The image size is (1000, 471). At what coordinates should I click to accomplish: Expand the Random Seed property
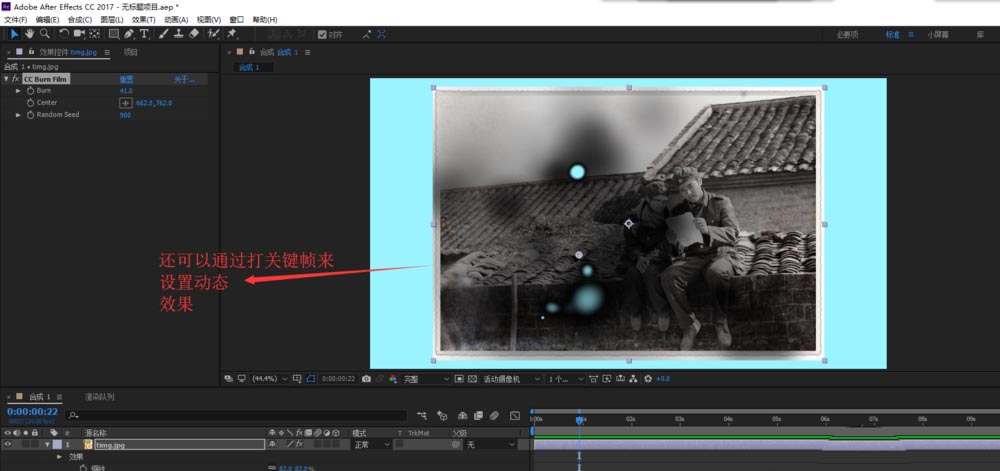[18, 115]
